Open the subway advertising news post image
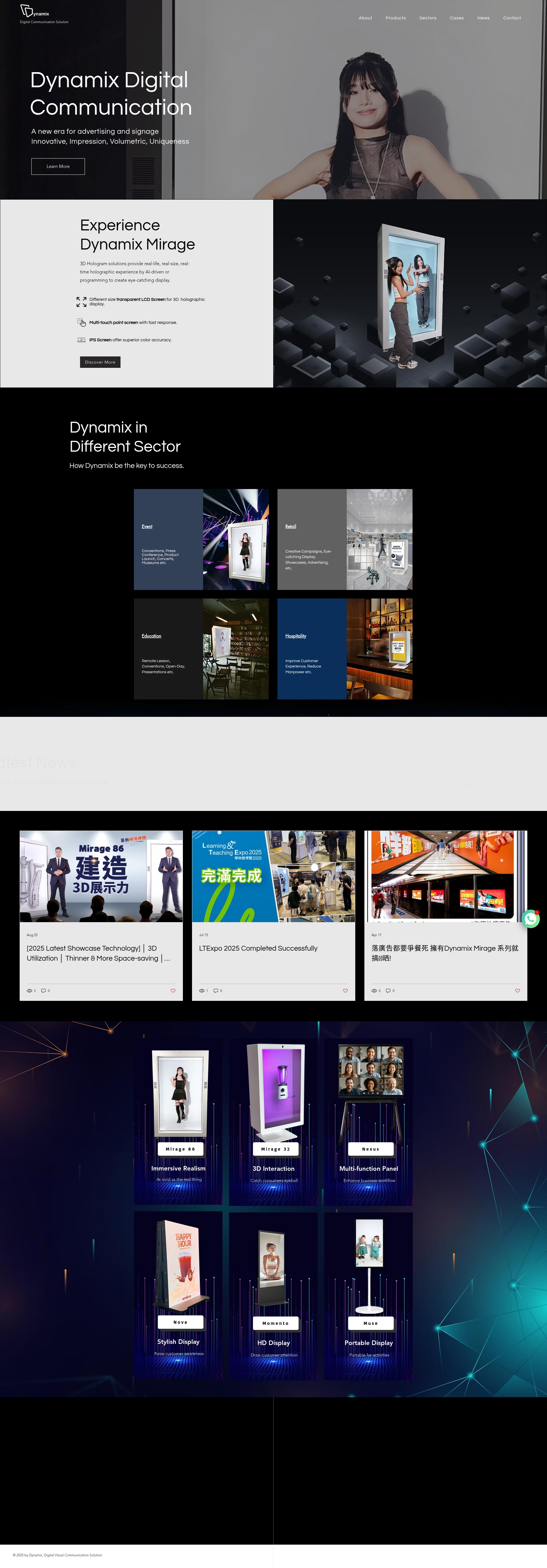The height and width of the screenshot is (1568, 547). (445, 876)
